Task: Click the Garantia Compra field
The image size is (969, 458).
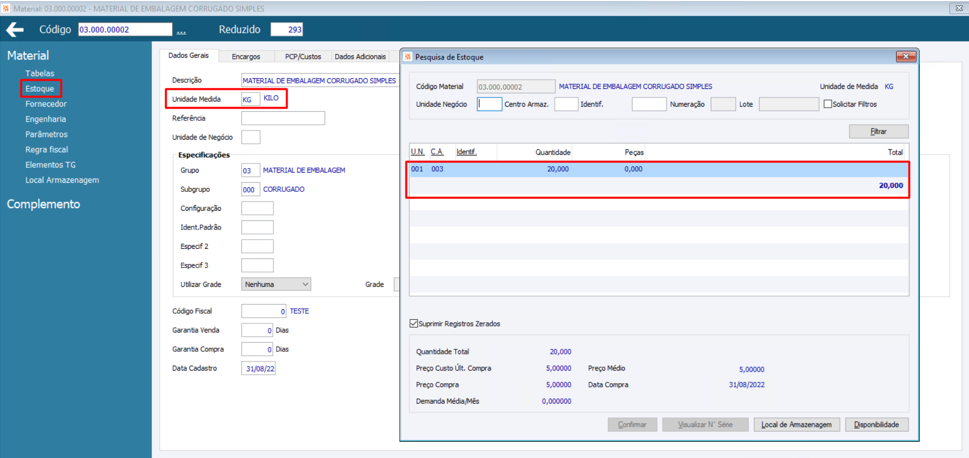Action: (257, 349)
